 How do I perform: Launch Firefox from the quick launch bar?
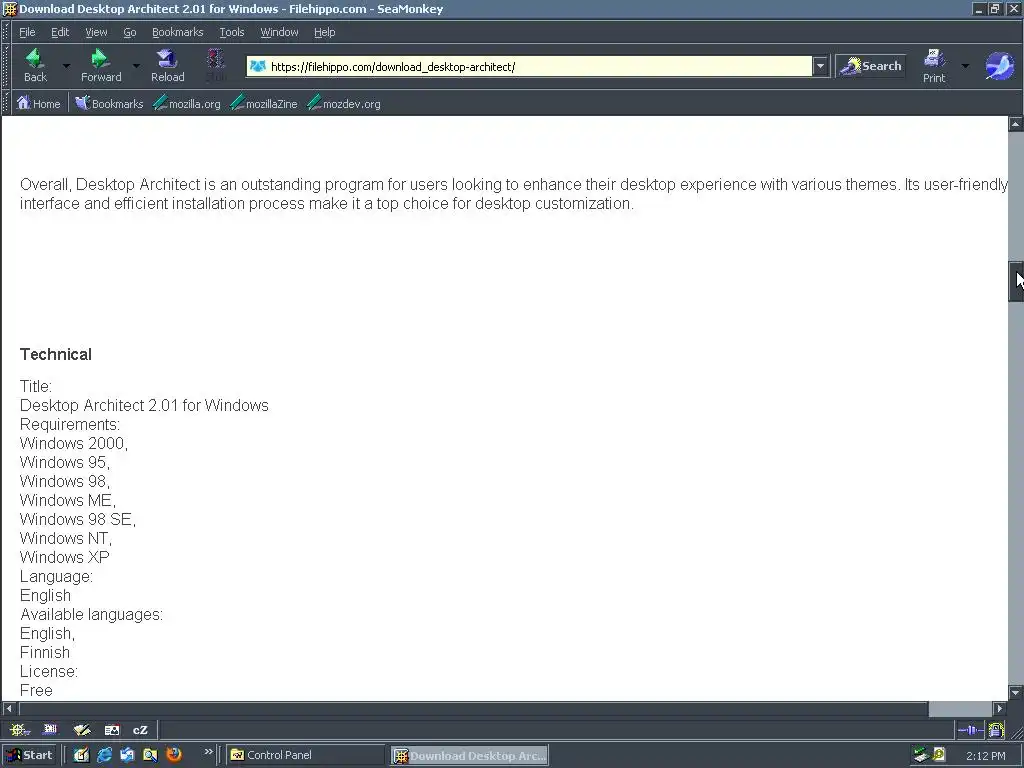click(174, 755)
